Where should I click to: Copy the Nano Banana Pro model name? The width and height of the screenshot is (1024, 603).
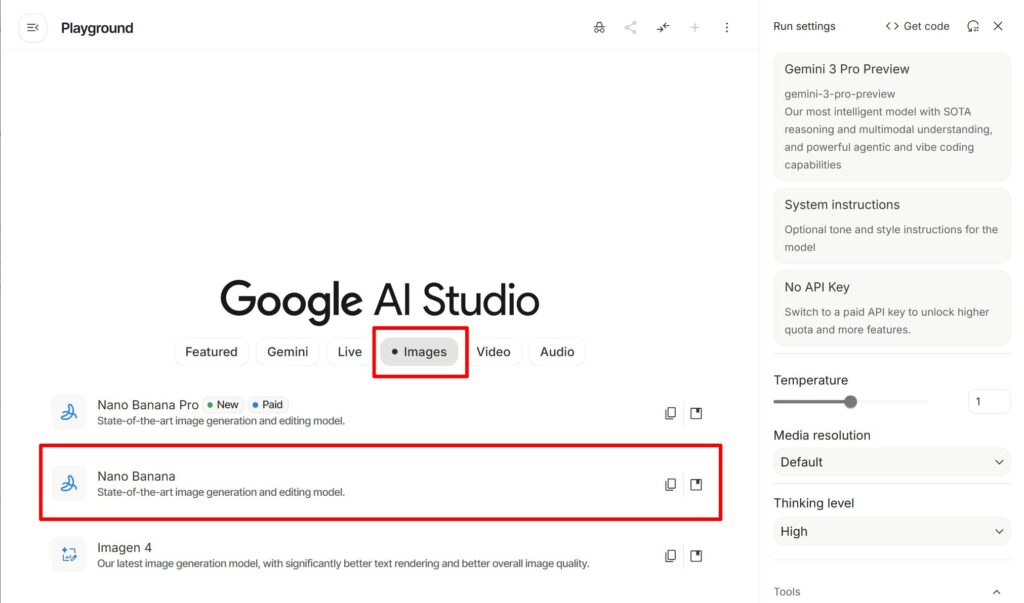click(x=671, y=413)
